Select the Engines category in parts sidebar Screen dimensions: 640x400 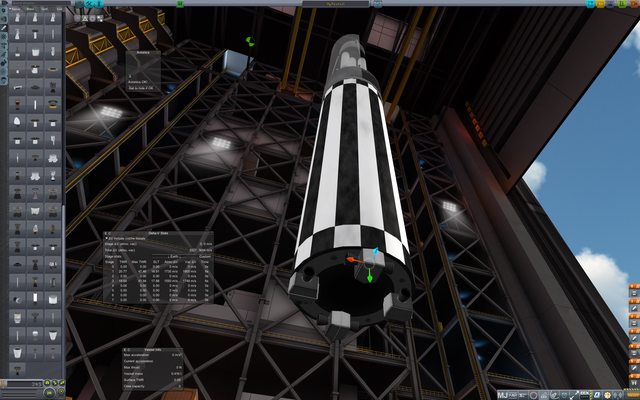(x=4, y=27)
